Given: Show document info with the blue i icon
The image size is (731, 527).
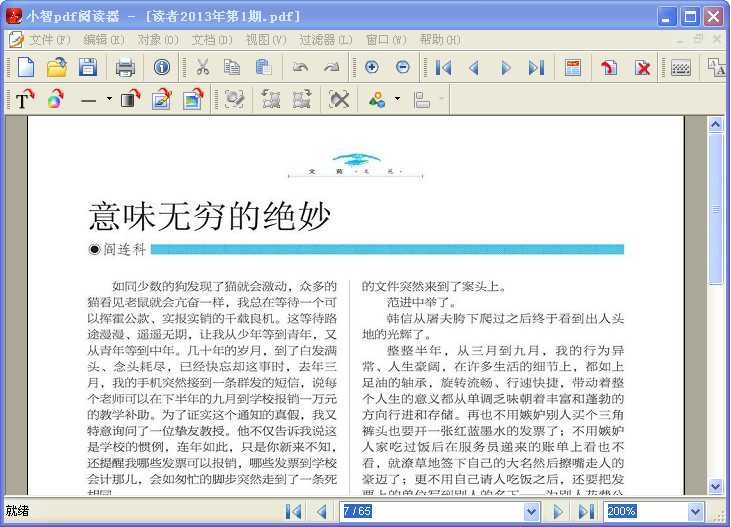Looking at the screenshot, I should (x=162, y=68).
